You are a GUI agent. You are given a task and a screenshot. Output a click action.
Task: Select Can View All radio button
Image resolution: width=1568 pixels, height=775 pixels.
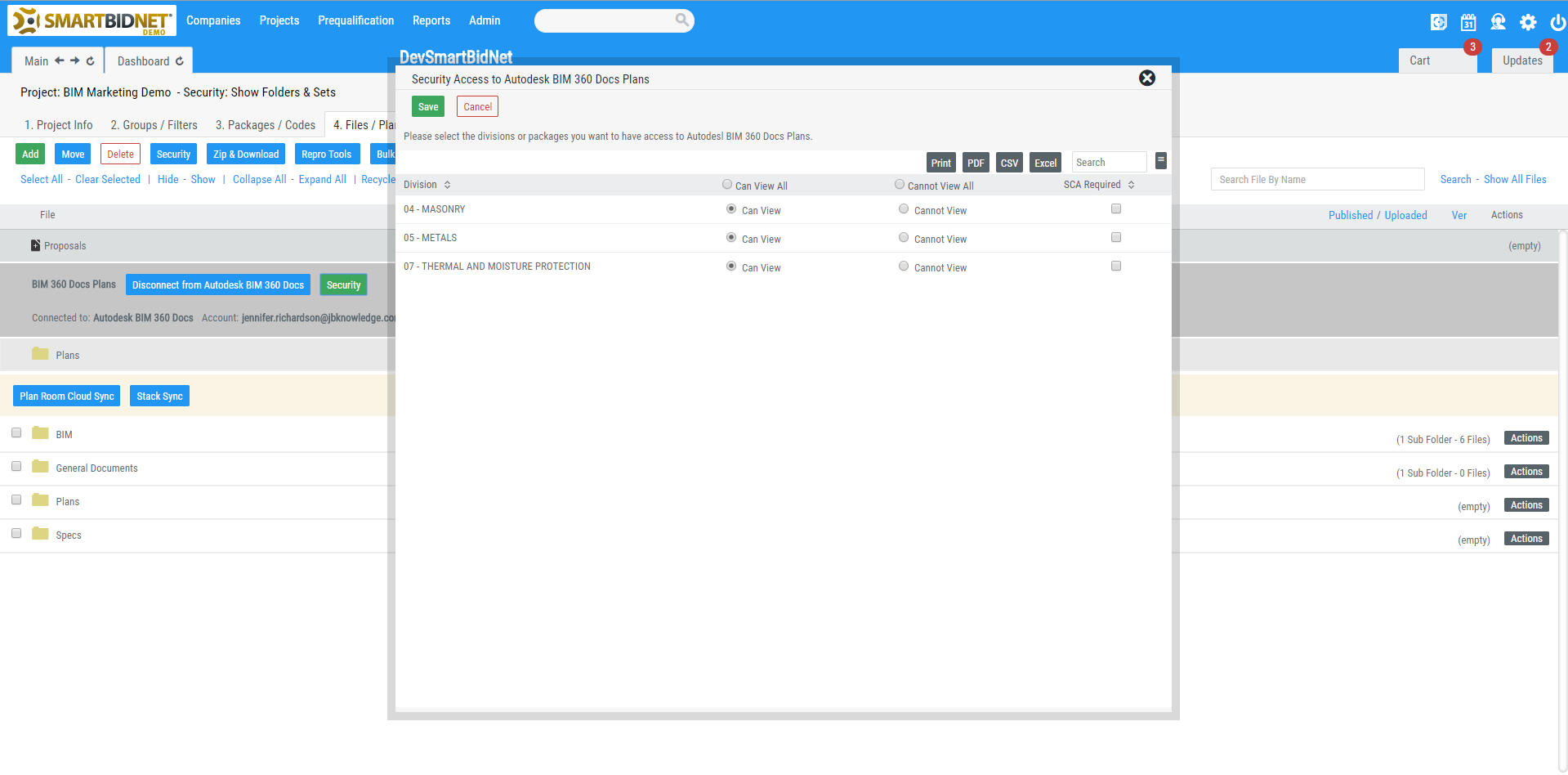727,185
